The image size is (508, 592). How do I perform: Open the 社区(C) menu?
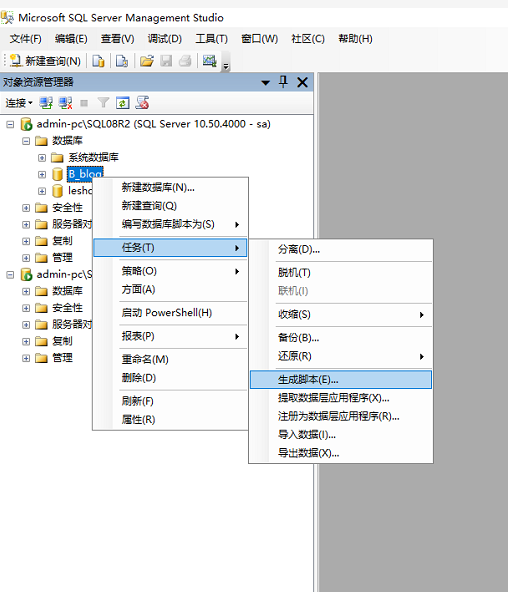click(x=308, y=39)
